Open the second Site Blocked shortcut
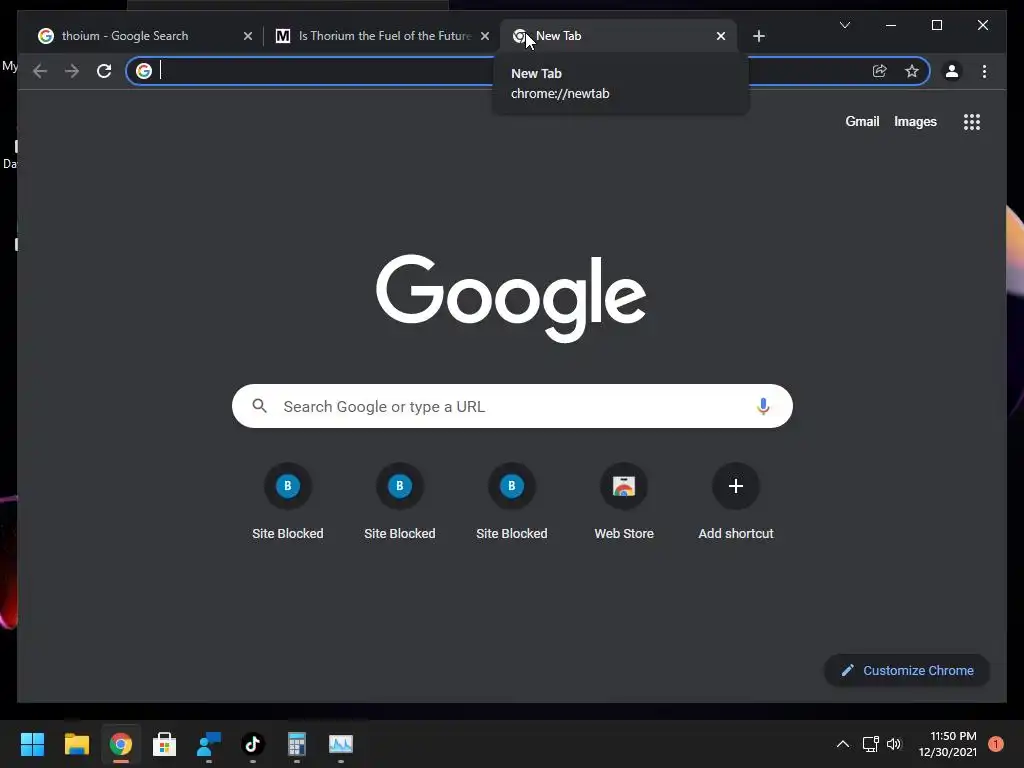This screenshot has width=1024, height=768. tap(400, 502)
